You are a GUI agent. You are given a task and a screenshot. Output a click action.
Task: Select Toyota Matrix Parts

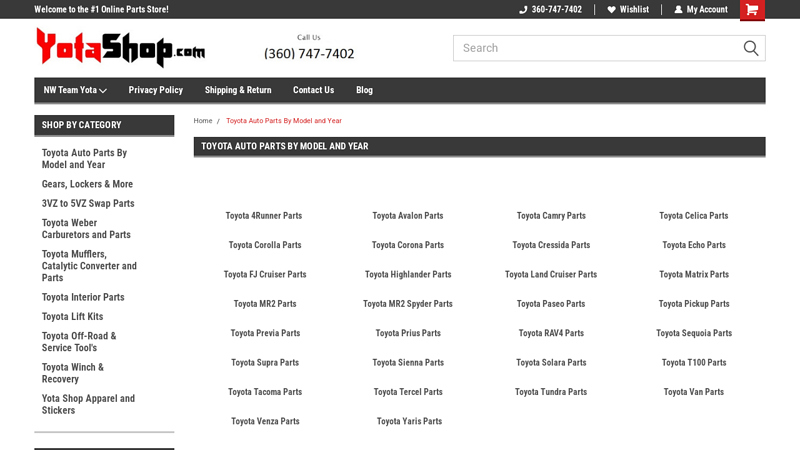click(x=694, y=274)
